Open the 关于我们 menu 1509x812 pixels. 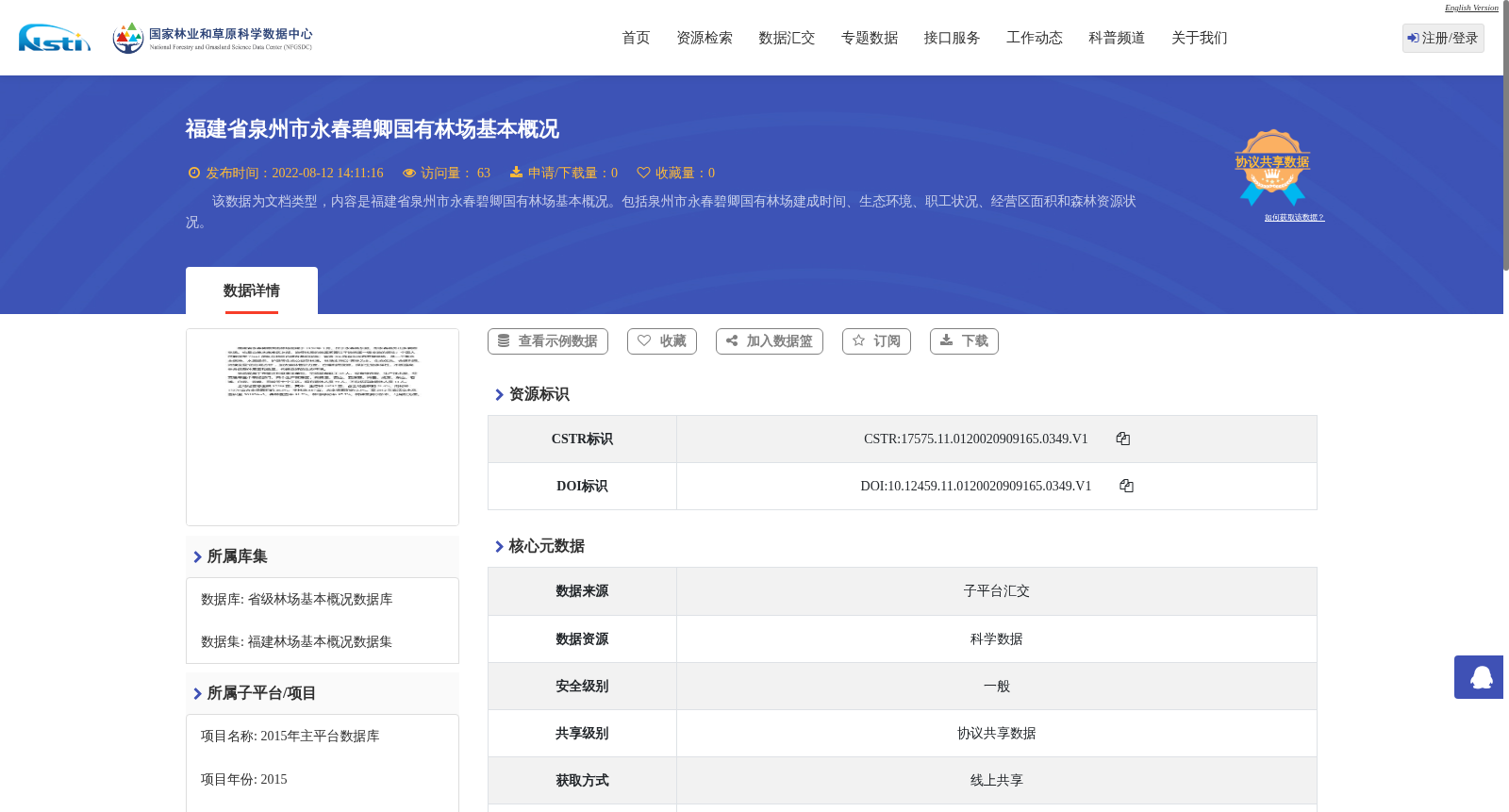[x=1200, y=38]
